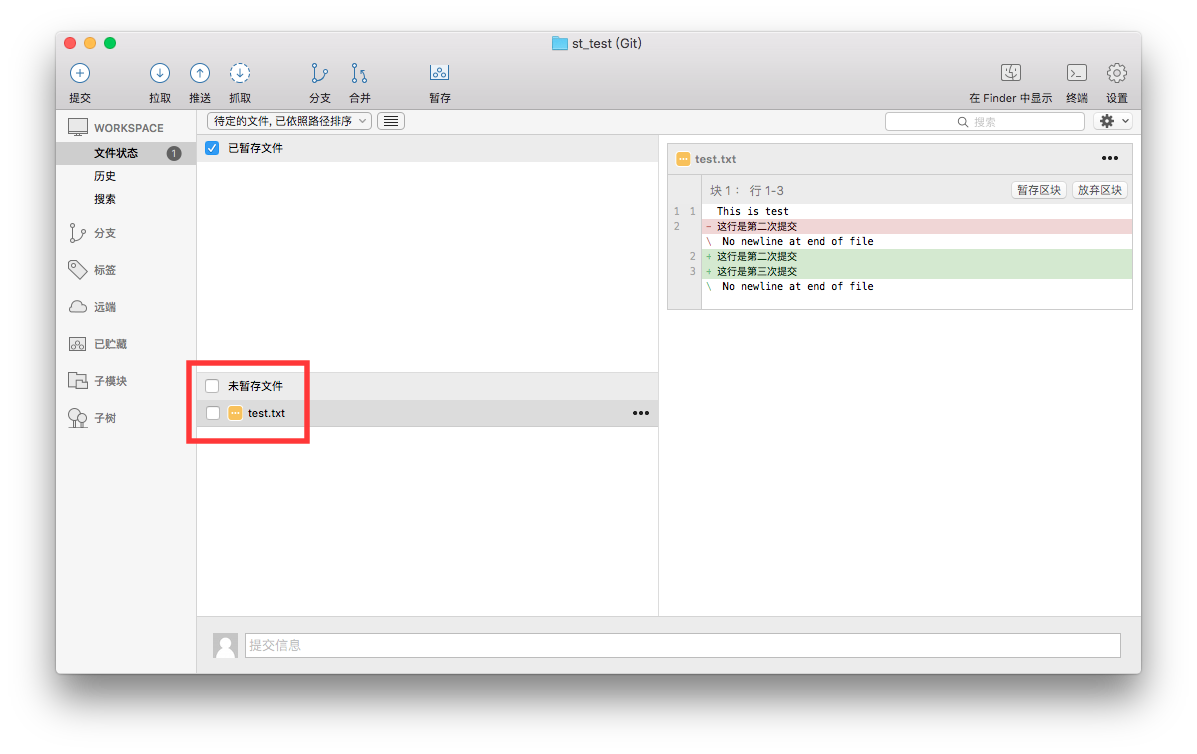Click the 块 1: 行 1-3 hunk header

click(x=747, y=191)
